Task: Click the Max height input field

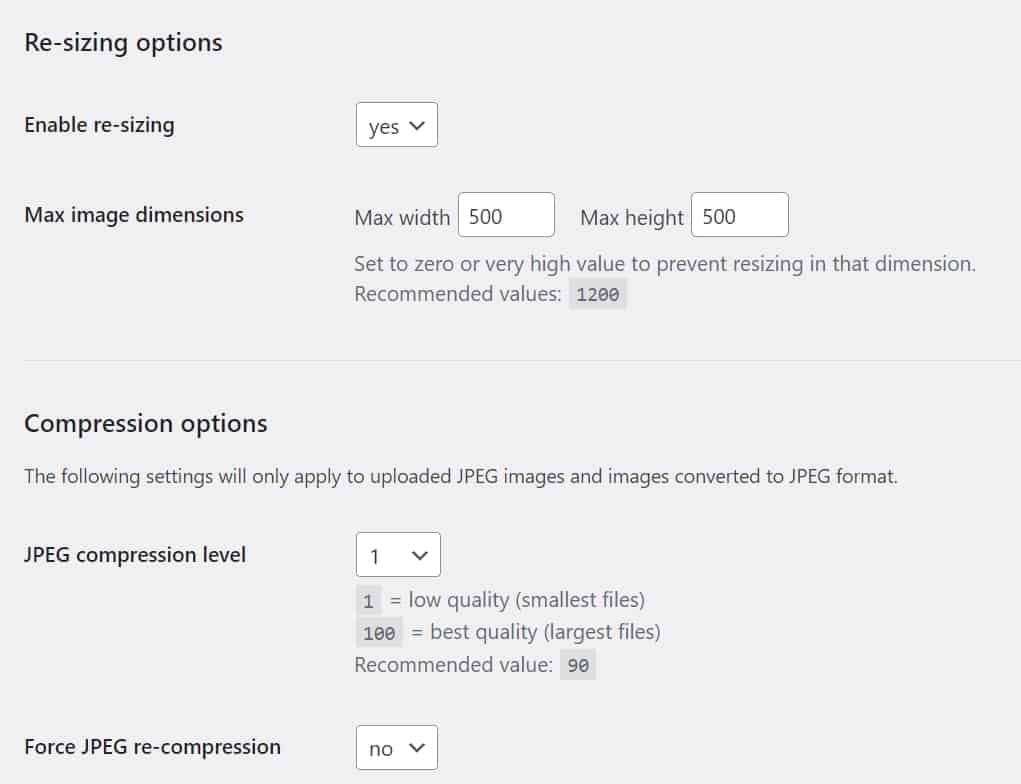Action: [739, 215]
